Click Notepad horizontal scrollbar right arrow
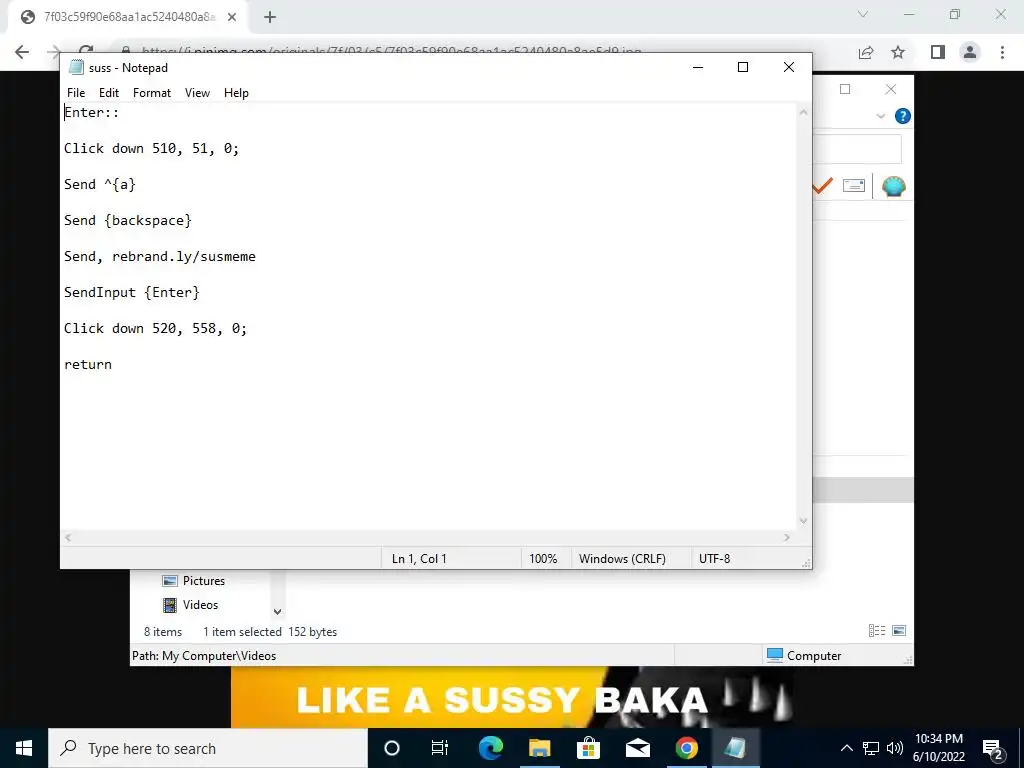This screenshot has height=768, width=1024. point(786,537)
